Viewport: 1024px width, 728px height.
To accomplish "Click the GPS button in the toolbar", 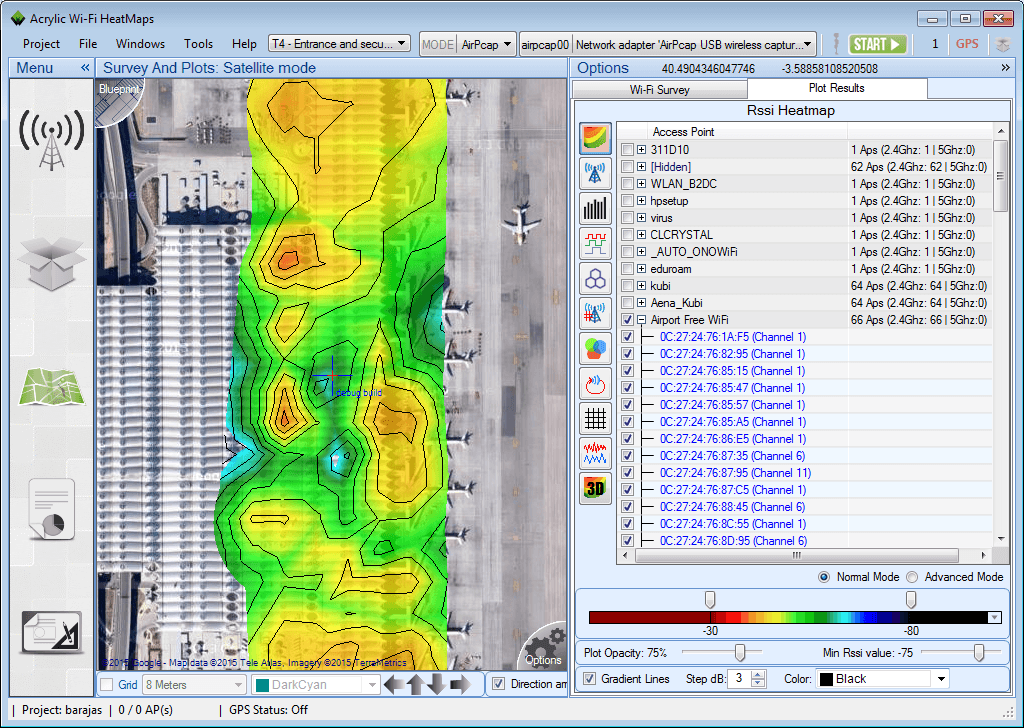I will [966, 43].
